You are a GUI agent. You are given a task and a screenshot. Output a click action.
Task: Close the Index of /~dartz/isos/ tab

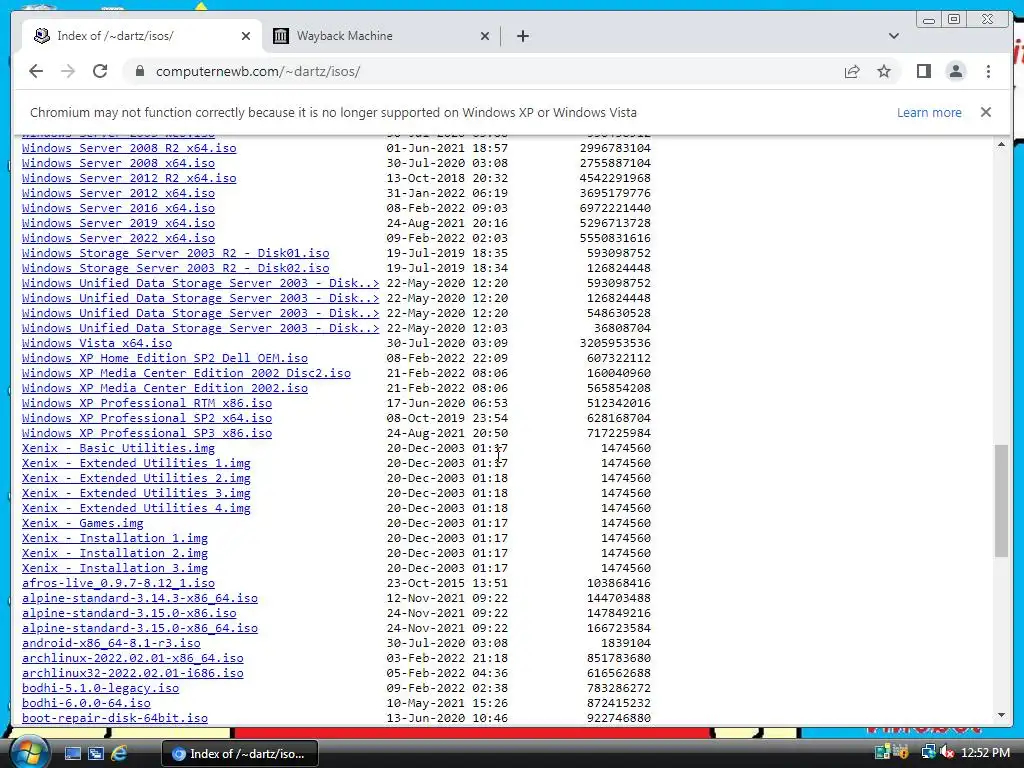246,36
